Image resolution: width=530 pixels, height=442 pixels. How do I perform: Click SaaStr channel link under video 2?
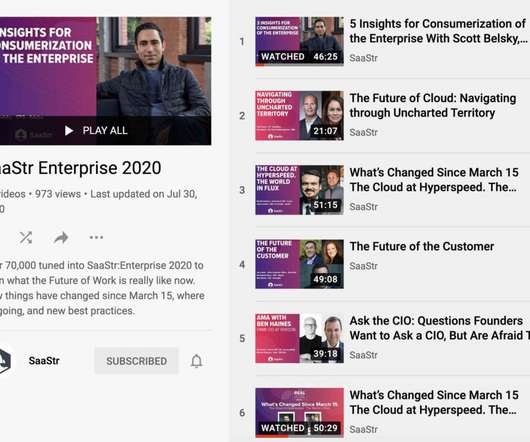[363, 132]
